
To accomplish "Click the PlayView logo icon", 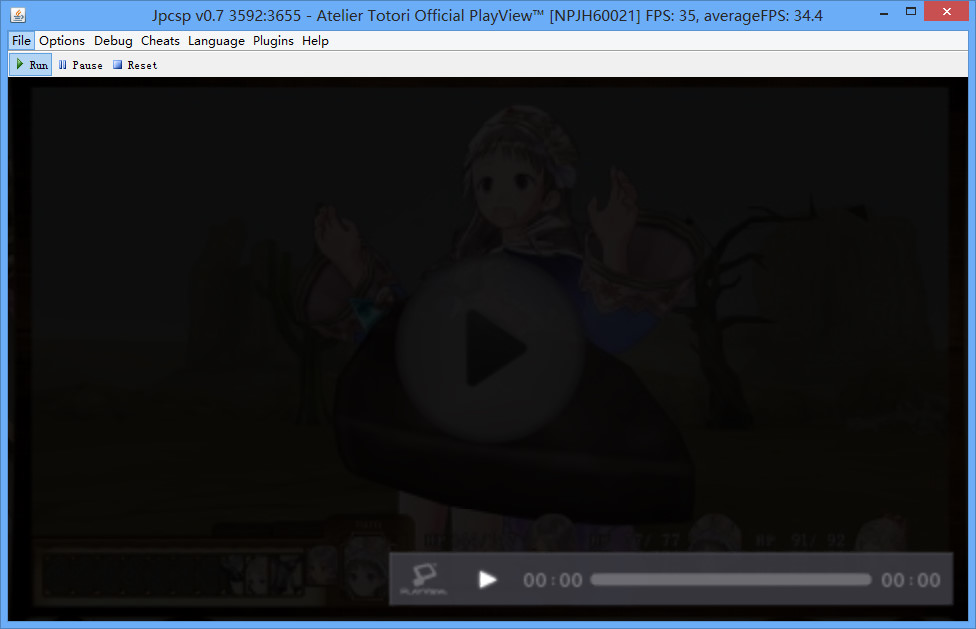I will 425,579.
